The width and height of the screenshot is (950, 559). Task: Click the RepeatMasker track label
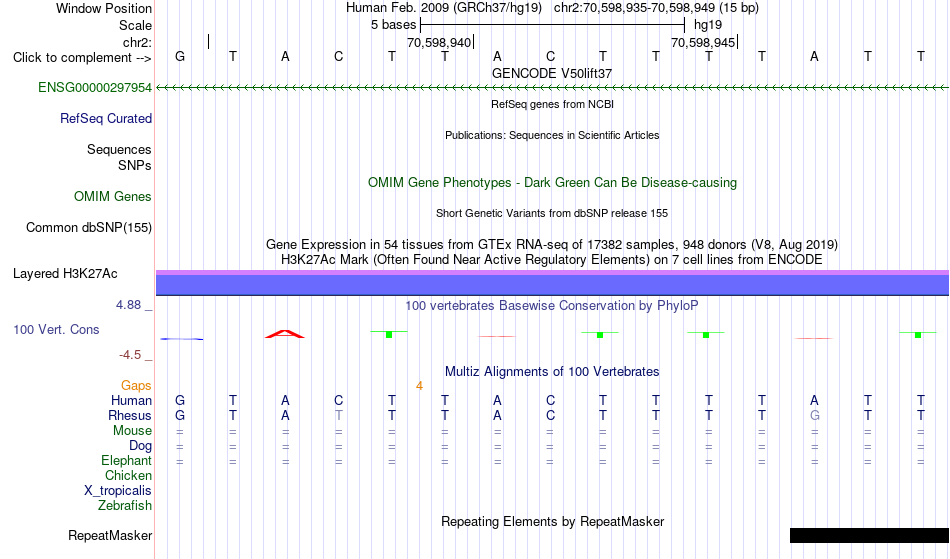click(x=110, y=535)
